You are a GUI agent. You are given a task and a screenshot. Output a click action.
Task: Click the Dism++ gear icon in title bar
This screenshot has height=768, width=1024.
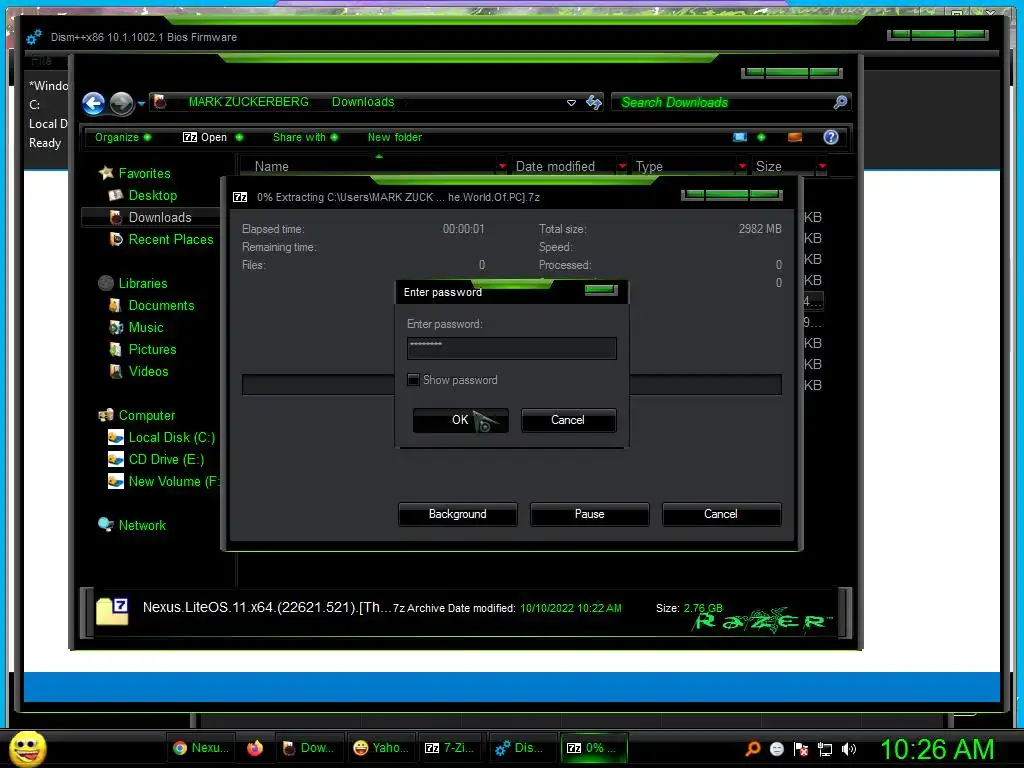point(34,37)
